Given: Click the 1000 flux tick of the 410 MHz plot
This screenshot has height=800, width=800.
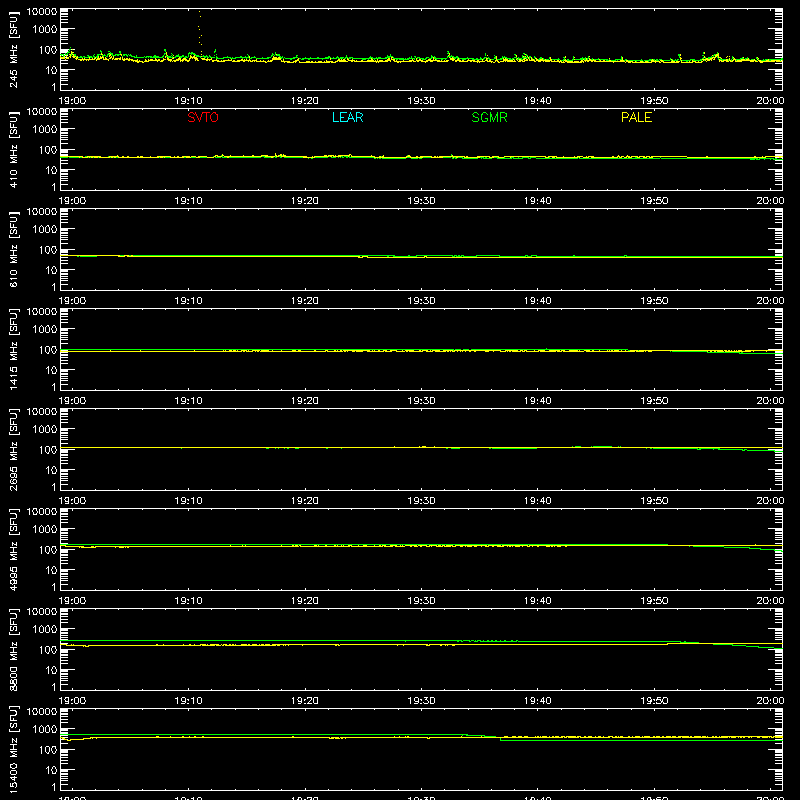Looking at the screenshot, I should 45,130.
